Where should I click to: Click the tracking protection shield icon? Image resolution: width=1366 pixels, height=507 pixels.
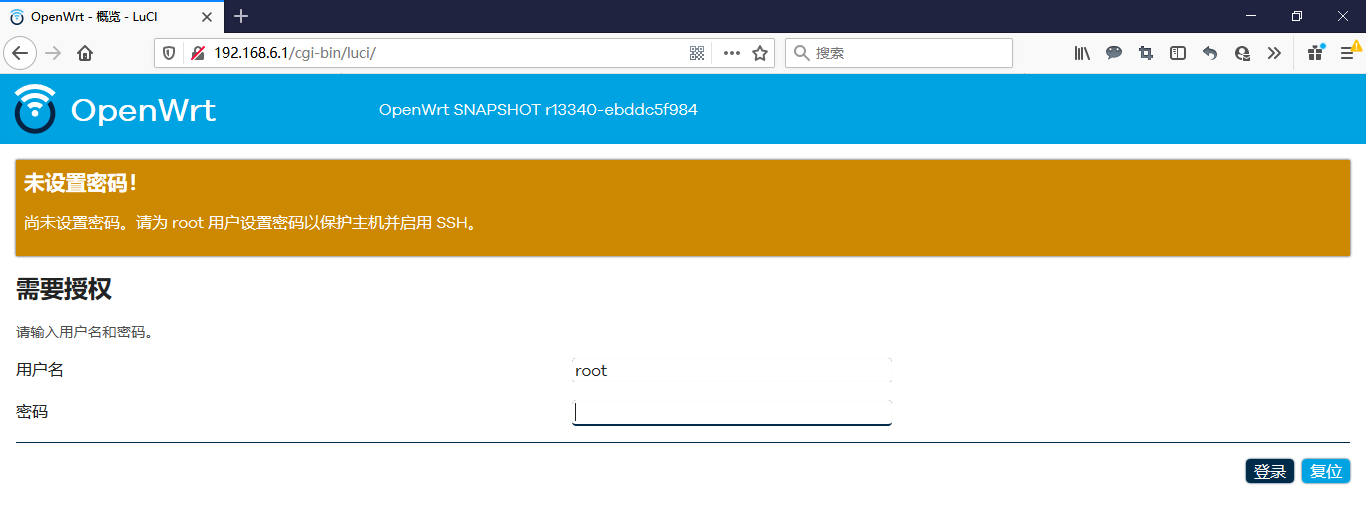(169, 53)
